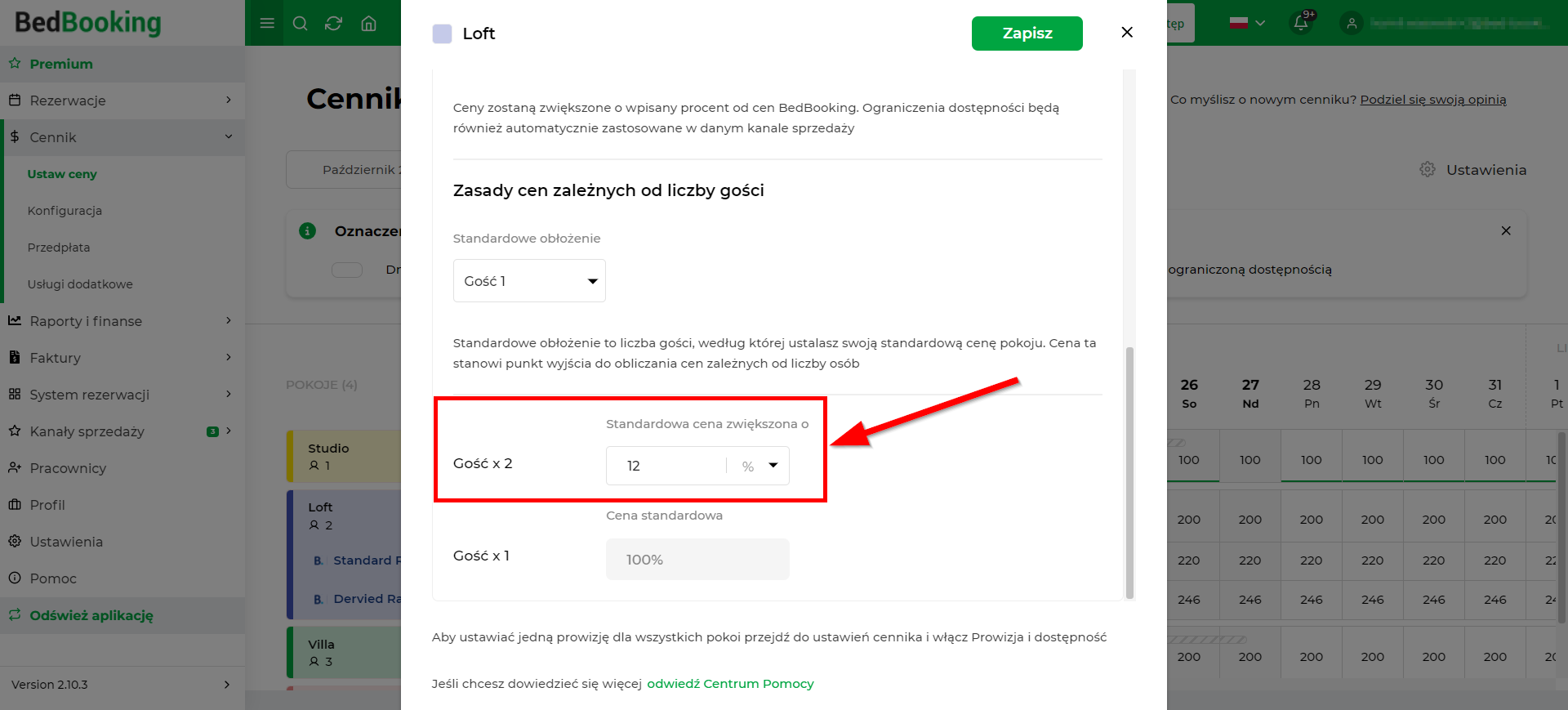Open the Polish flag language selector
This screenshot has width=1568, height=710.
click(x=1247, y=23)
